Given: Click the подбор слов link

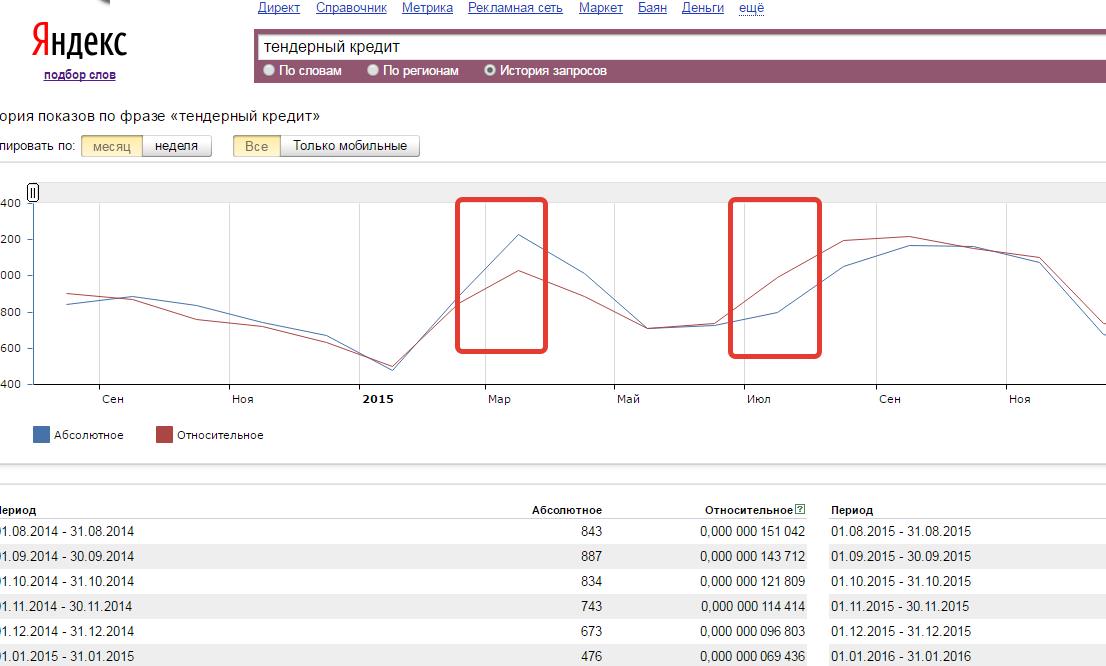Looking at the screenshot, I should [80, 75].
